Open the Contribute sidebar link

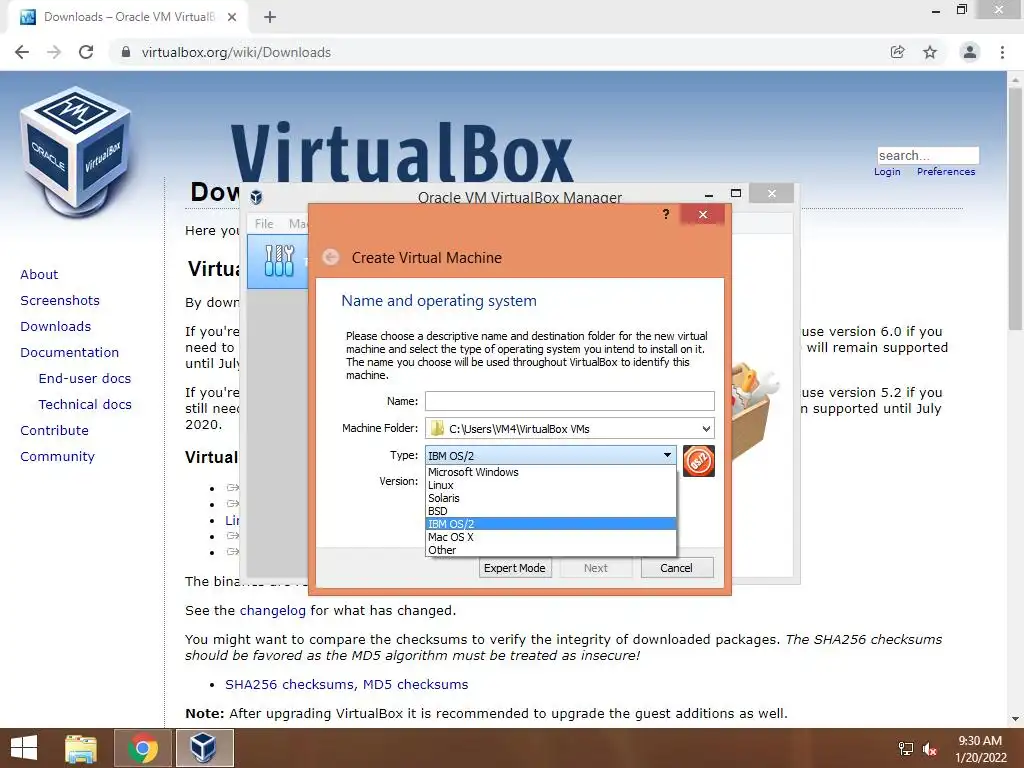coord(54,431)
